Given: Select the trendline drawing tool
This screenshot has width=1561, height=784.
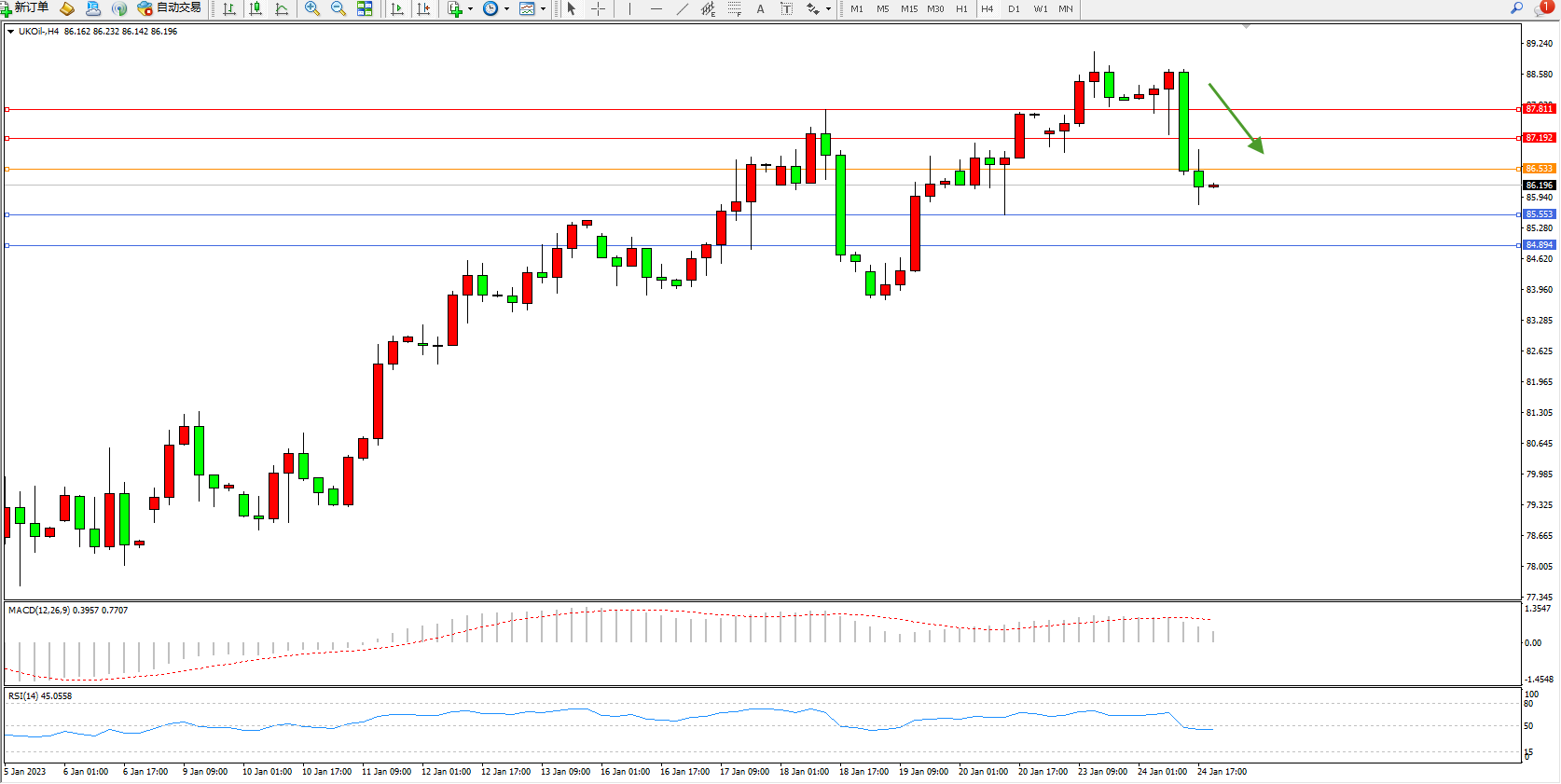Looking at the screenshot, I should 683,8.
